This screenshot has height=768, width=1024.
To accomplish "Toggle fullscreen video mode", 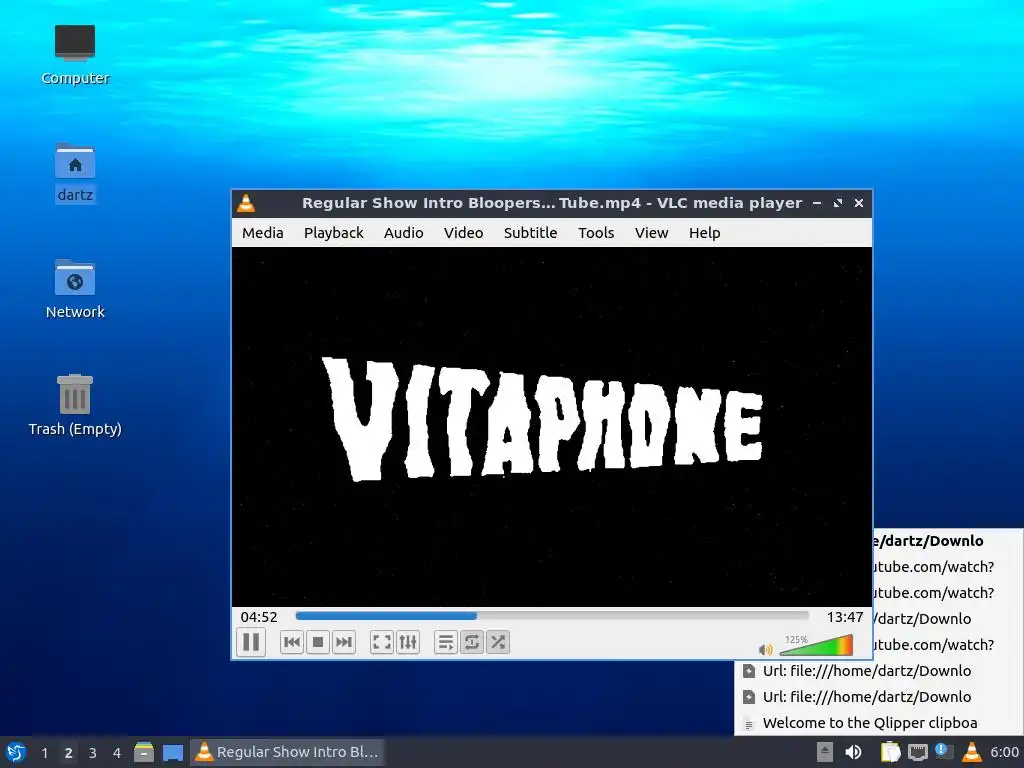I will (x=381, y=643).
